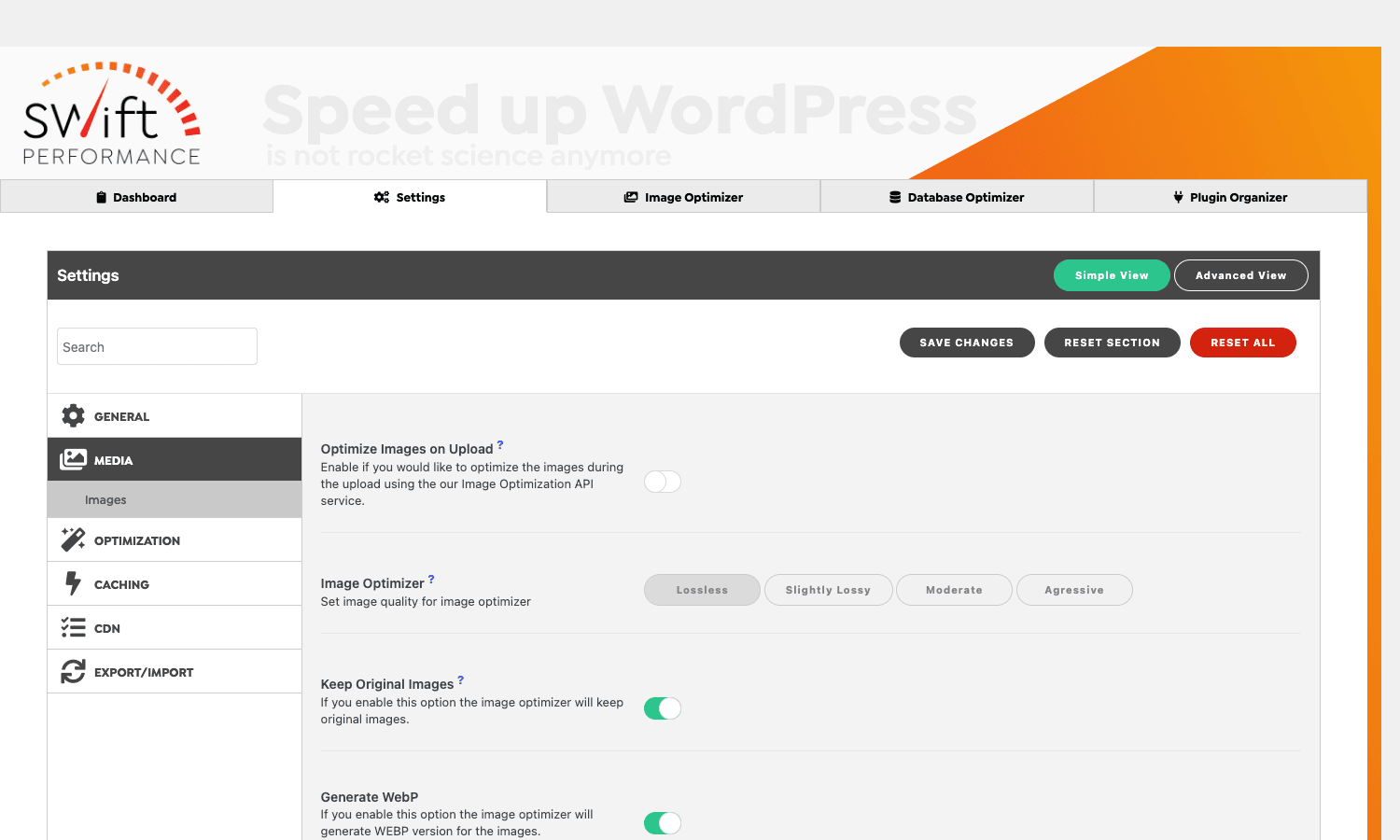This screenshot has width=1400, height=840.
Task: Focus the settings Search field
Action: tap(157, 346)
